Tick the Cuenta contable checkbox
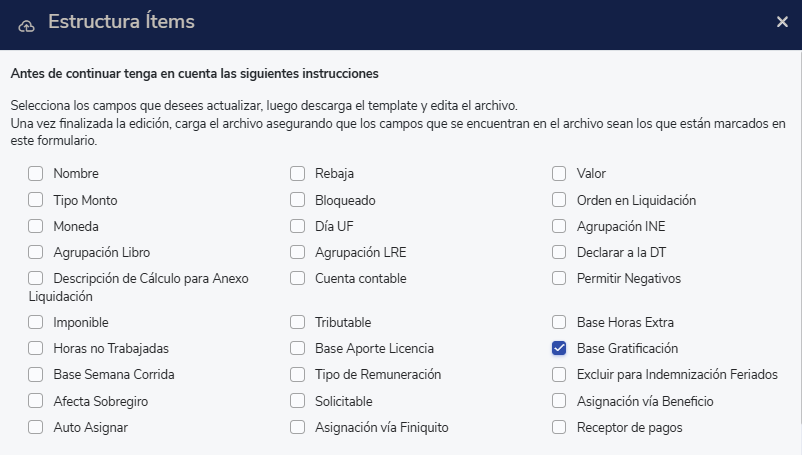 (x=298, y=278)
